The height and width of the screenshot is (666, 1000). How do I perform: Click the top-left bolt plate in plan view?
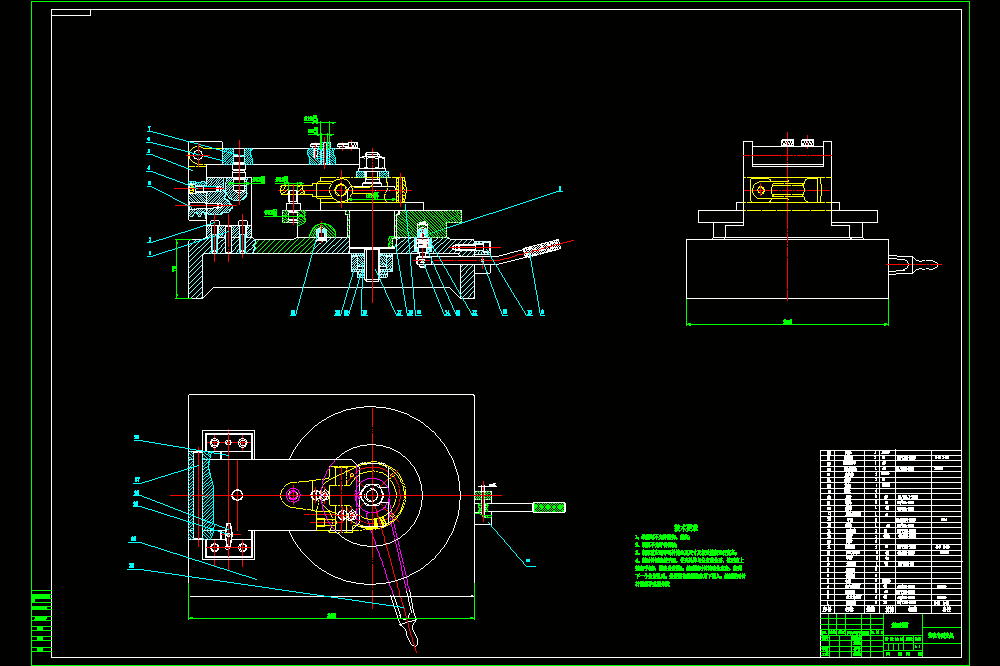tap(228, 443)
